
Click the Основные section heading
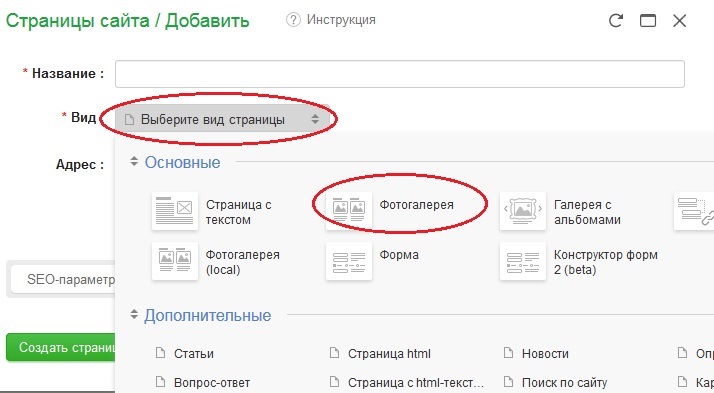coord(182,162)
